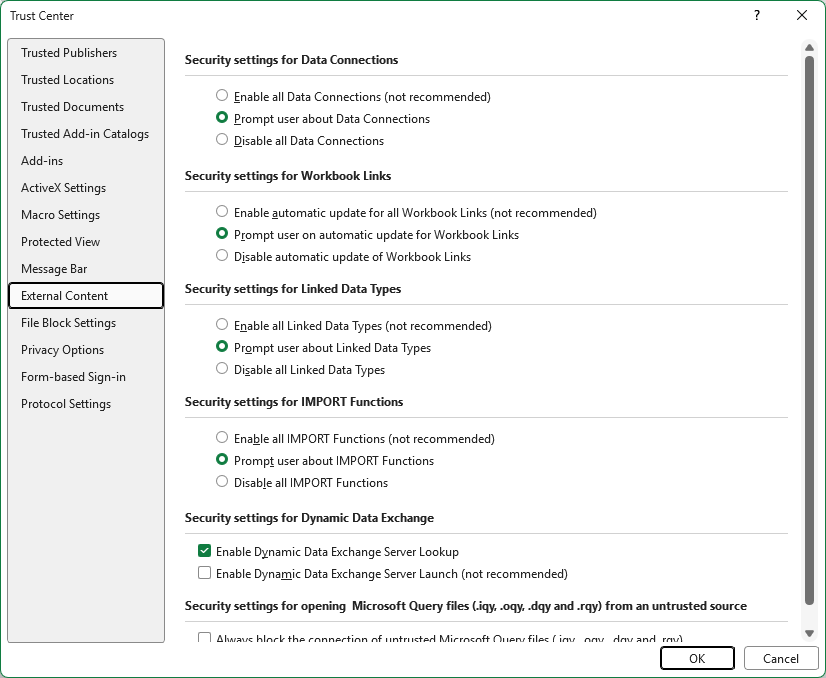826x678 pixels.
Task: Open Protocol Settings section
Action: tap(86, 404)
